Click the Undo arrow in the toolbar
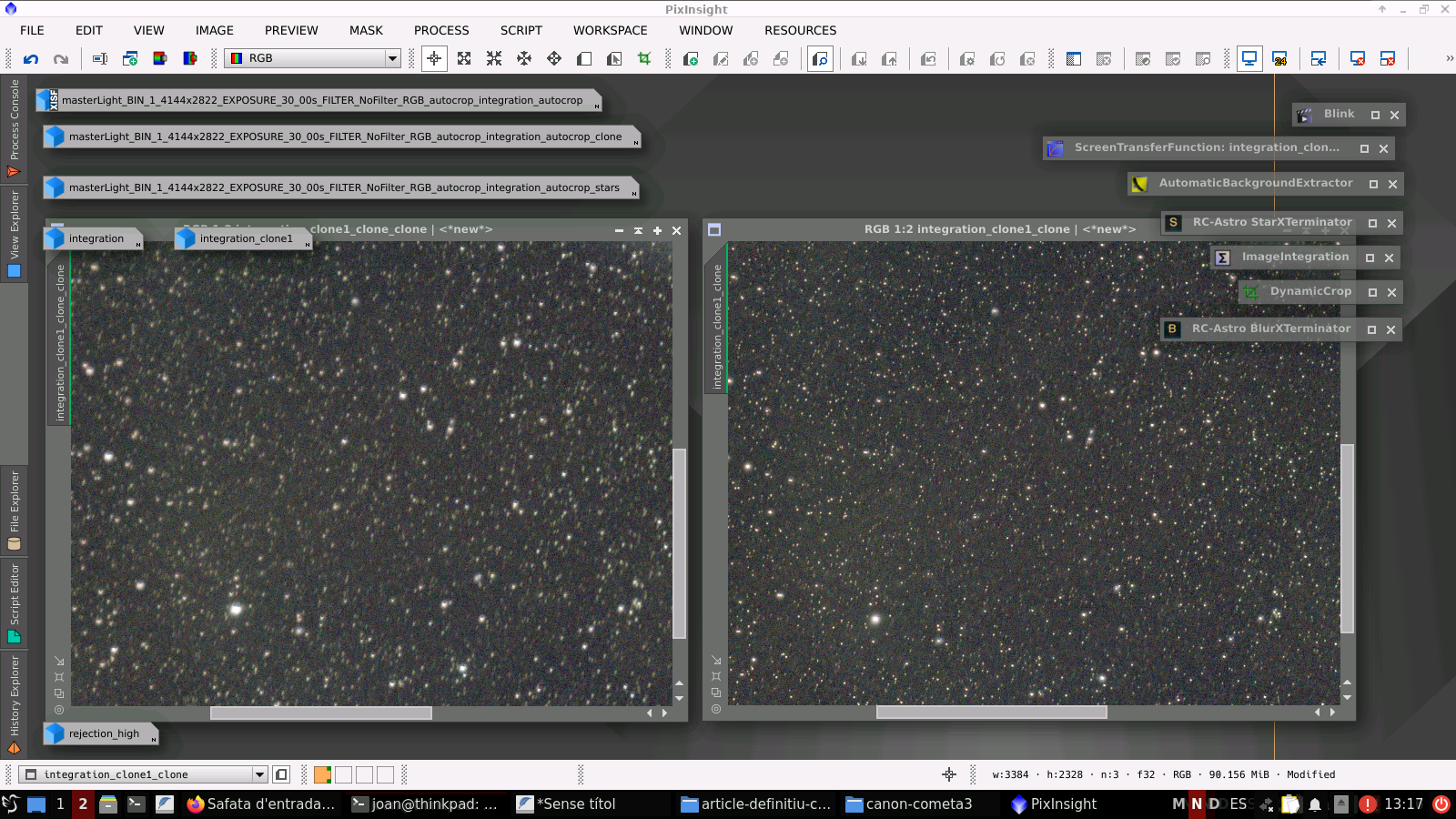1456x819 pixels. [x=31, y=59]
